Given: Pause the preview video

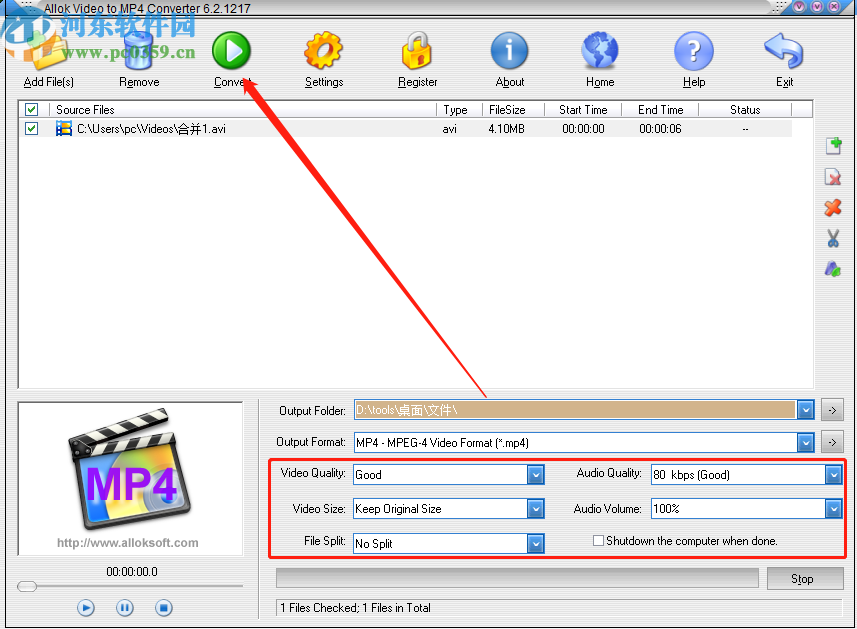Looking at the screenshot, I should tap(125, 608).
